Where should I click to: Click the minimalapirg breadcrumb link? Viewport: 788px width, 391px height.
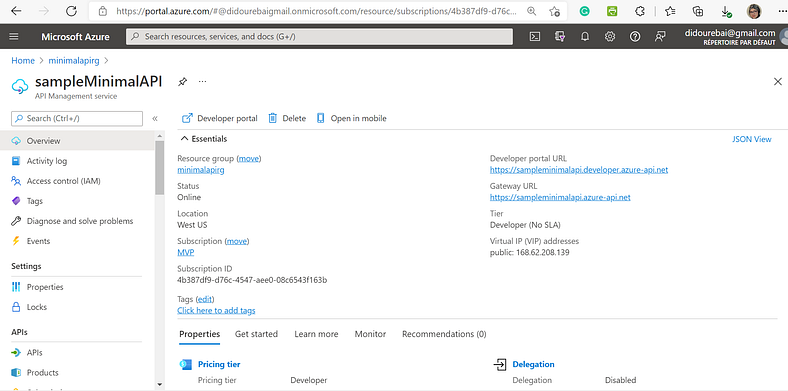point(73,61)
